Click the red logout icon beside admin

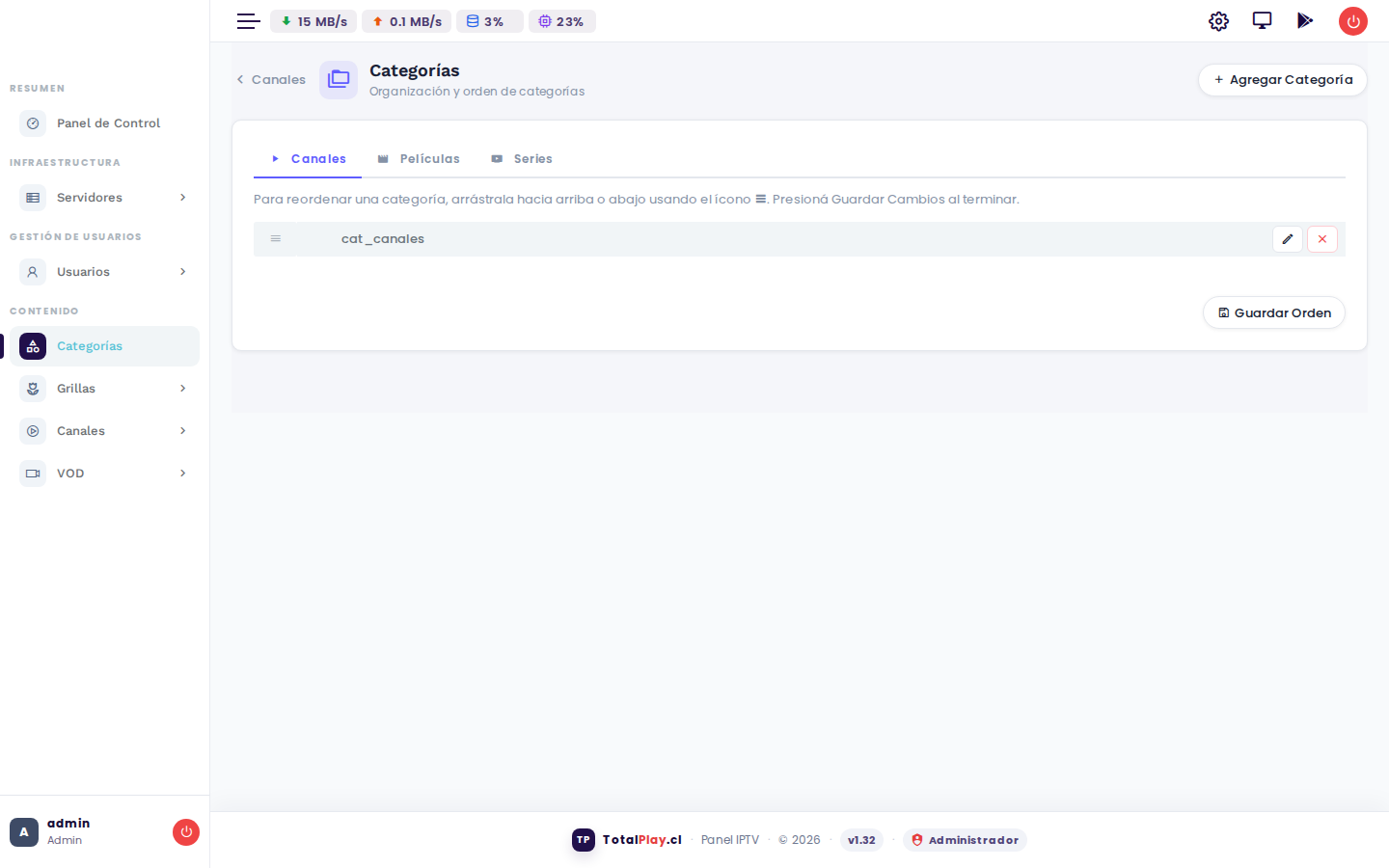pos(186,831)
